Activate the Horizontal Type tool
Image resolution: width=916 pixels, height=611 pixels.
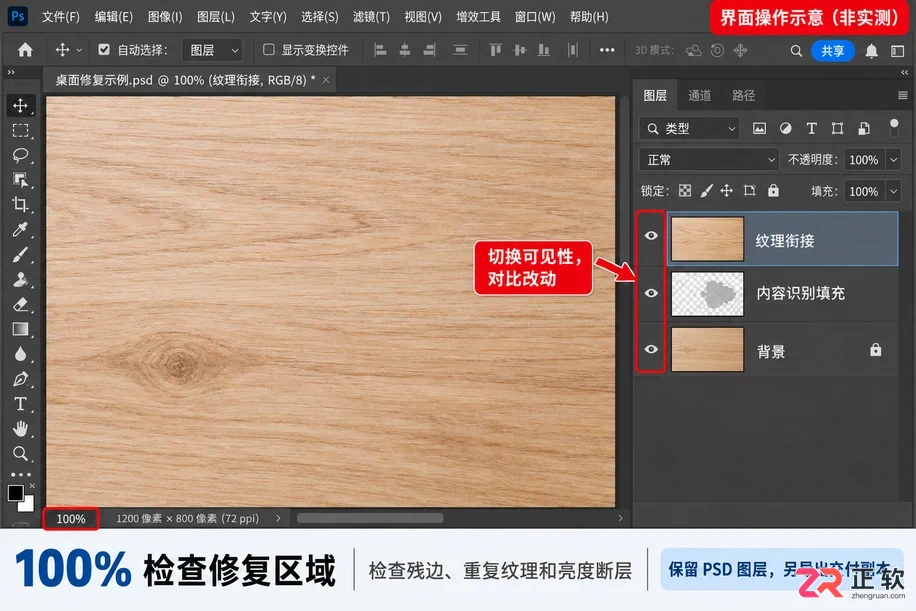point(20,404)
